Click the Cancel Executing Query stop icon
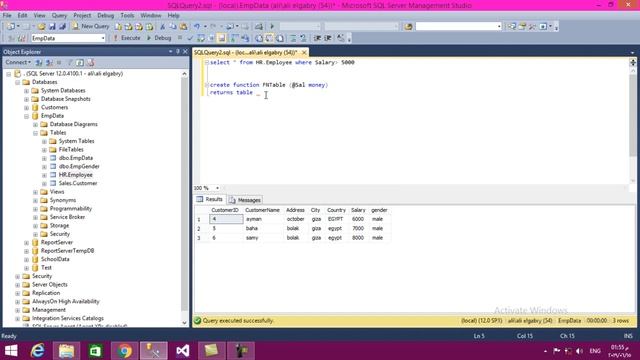 pos(180,38)
